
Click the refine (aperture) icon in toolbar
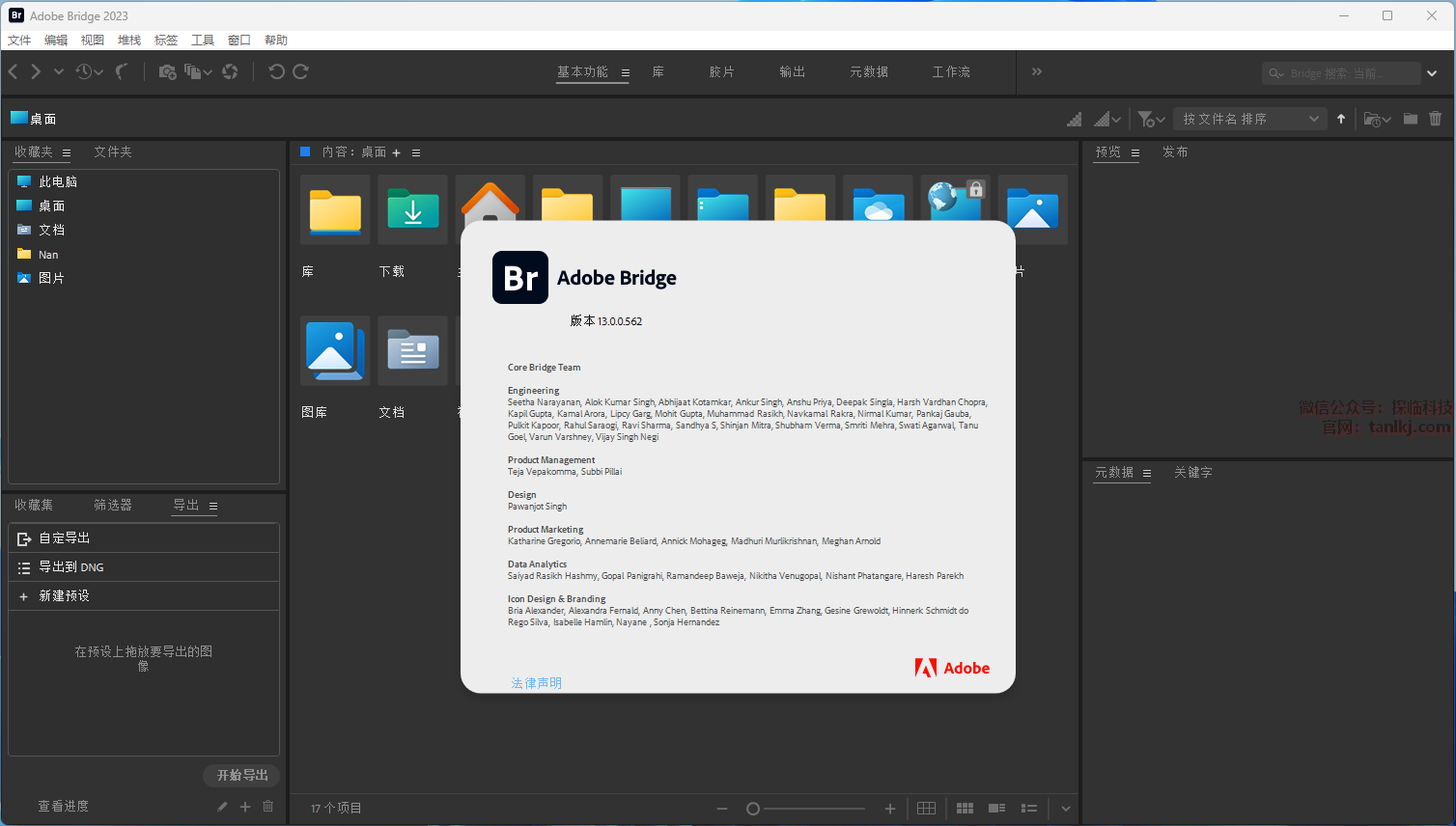(230, 71)
